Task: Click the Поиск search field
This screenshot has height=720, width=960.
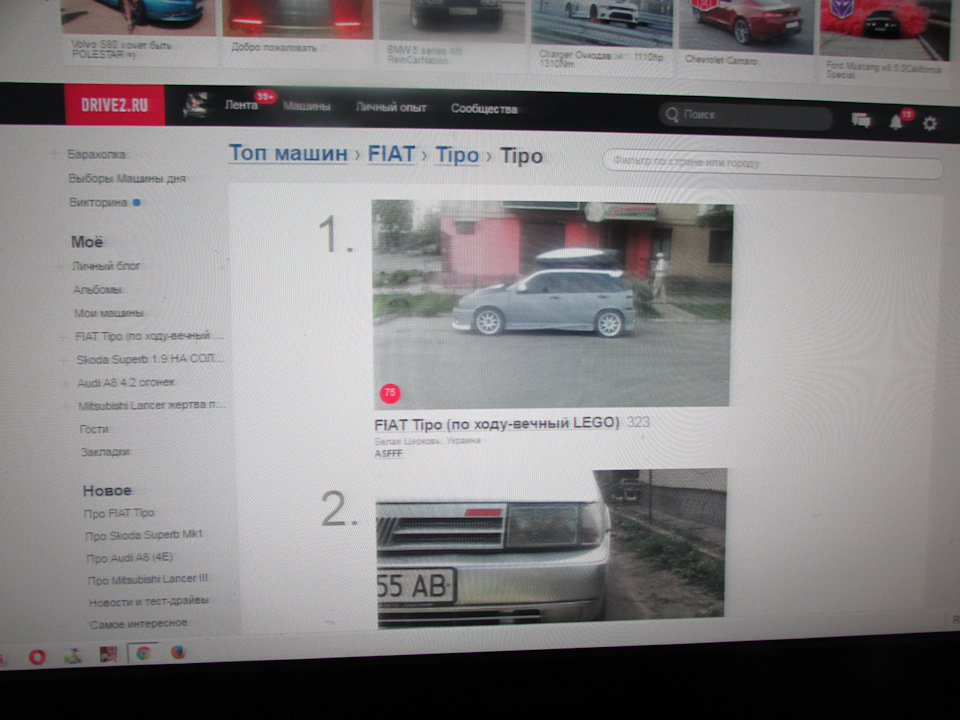Action: (745, 115)
